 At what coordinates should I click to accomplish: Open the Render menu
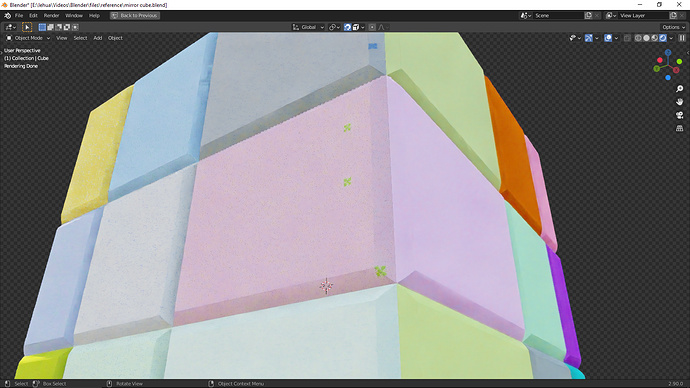click(51, 15)
